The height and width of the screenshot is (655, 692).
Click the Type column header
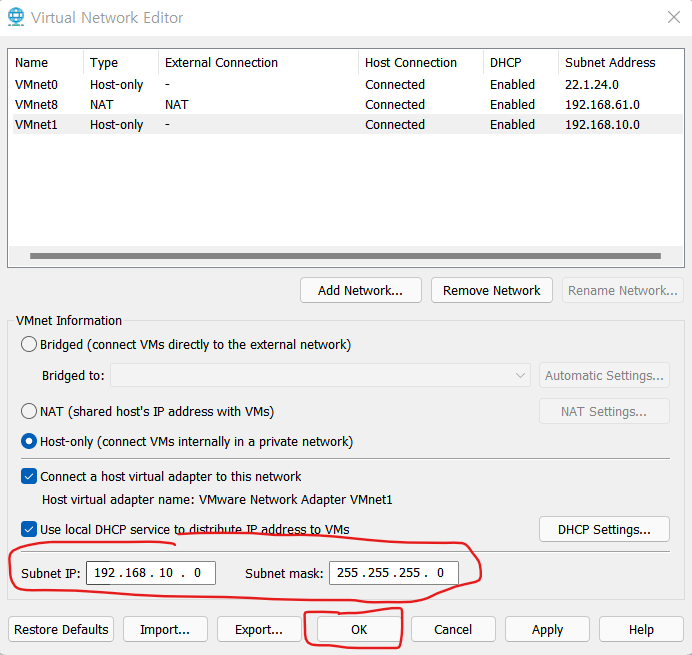[x=121, y=63]
